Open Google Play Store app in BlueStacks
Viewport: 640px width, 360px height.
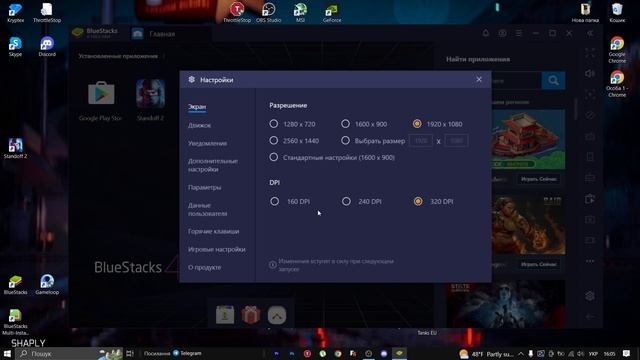101,94
